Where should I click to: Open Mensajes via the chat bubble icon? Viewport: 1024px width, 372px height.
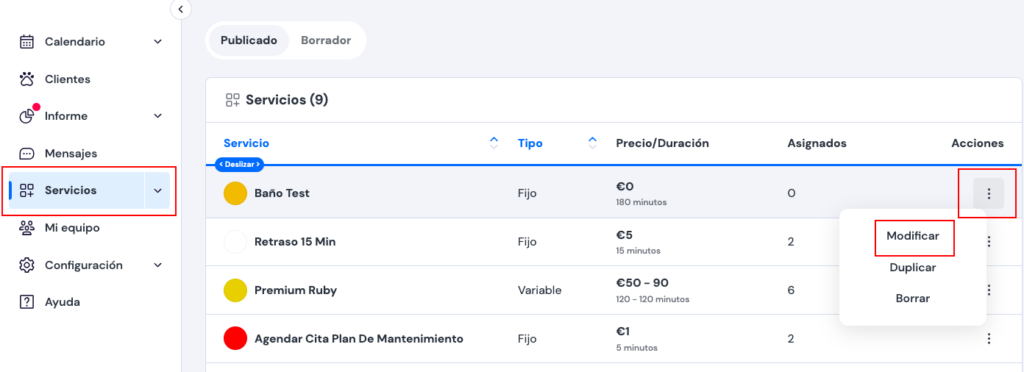coord(27,153)
